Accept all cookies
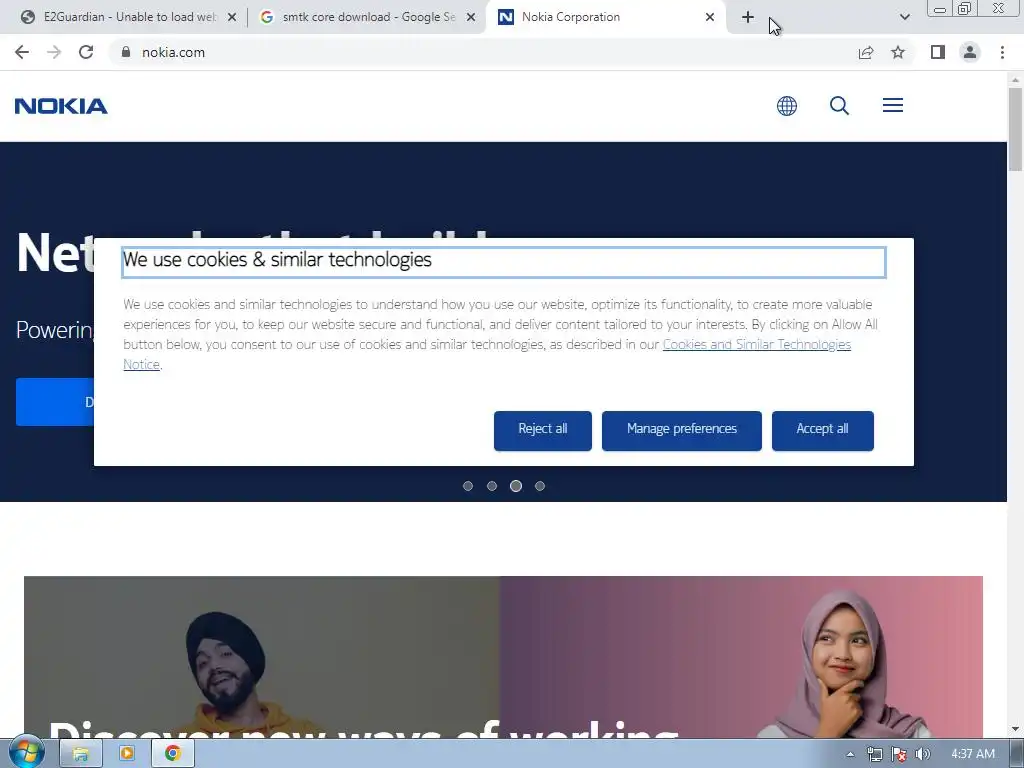This screenshot has width=1024, height=768. [x=823, y=430]
